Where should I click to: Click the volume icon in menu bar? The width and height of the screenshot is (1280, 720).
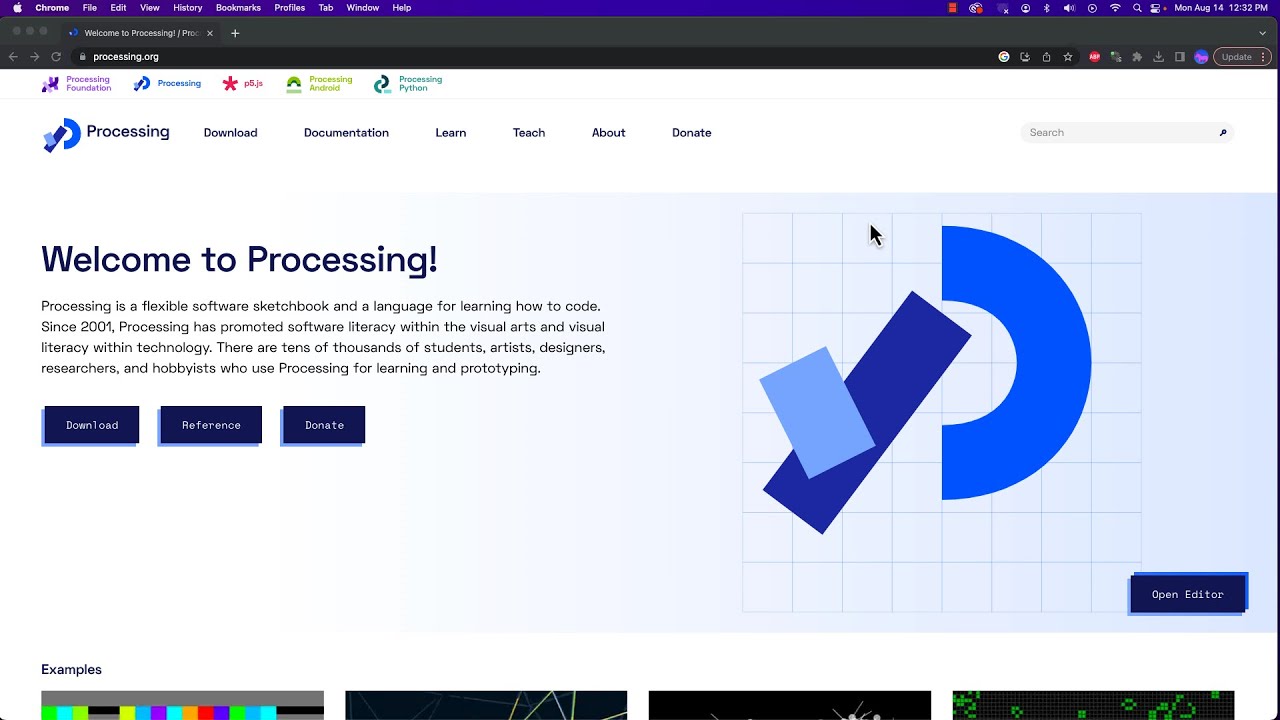pyautogui.click(x=1069, y=8)
